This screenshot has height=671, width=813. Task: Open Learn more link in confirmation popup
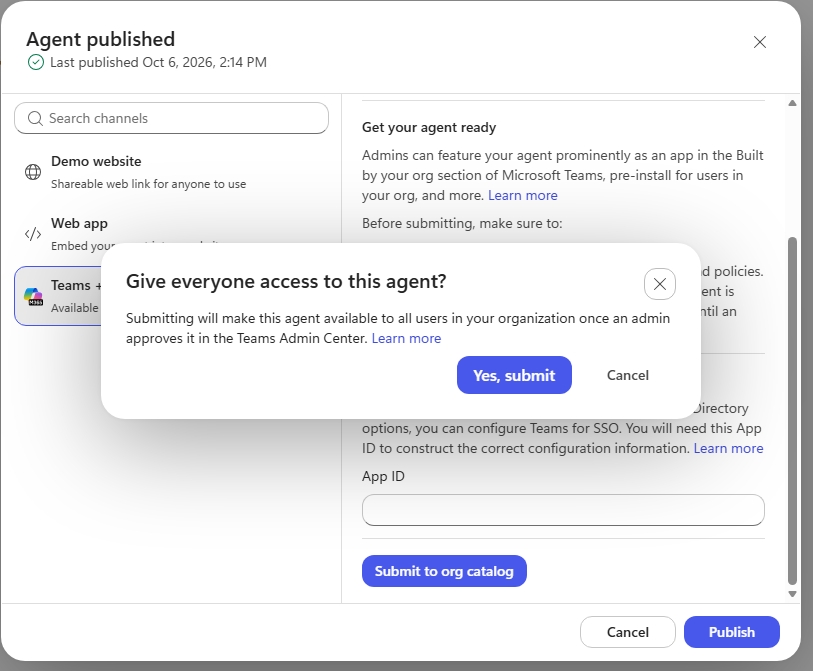406,338
